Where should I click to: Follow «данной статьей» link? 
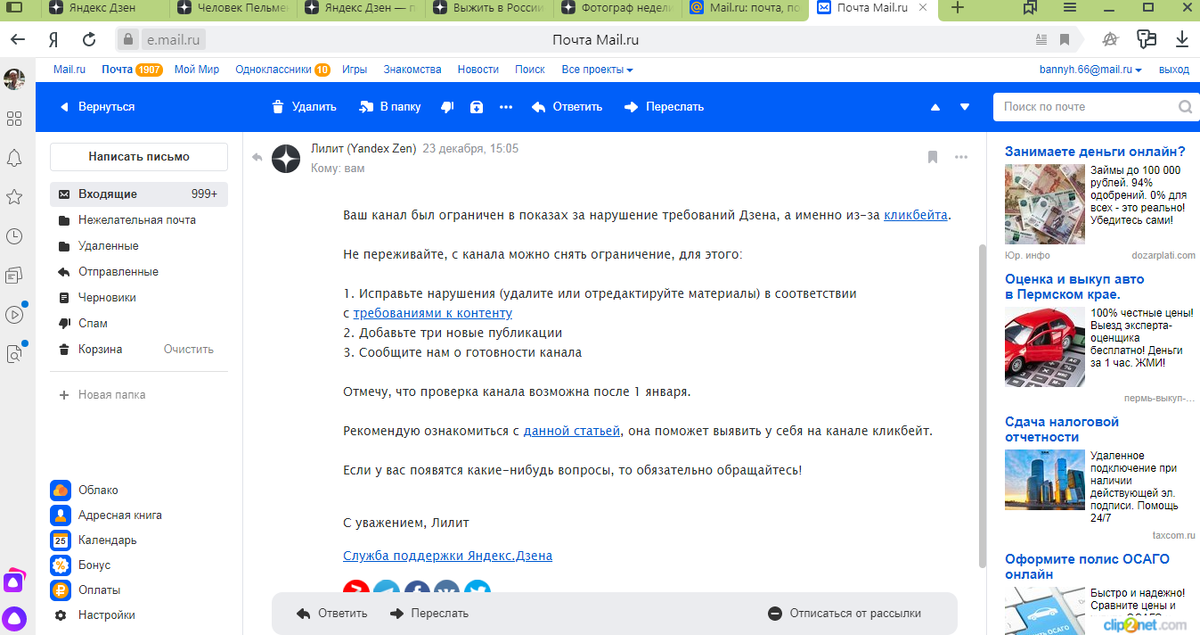572,431
